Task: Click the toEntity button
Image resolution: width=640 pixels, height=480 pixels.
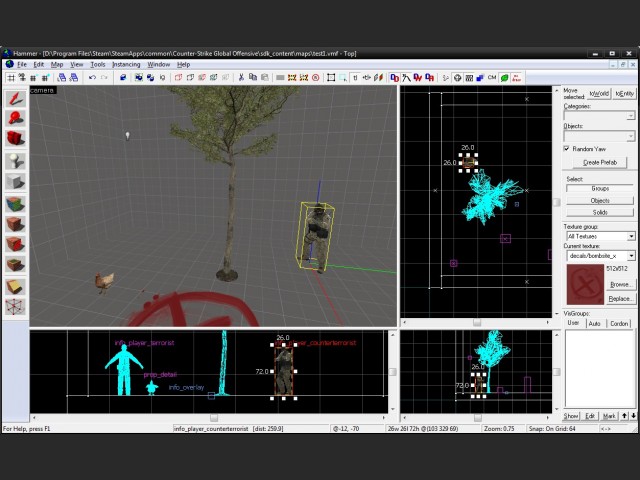Action: coord(624,93)
